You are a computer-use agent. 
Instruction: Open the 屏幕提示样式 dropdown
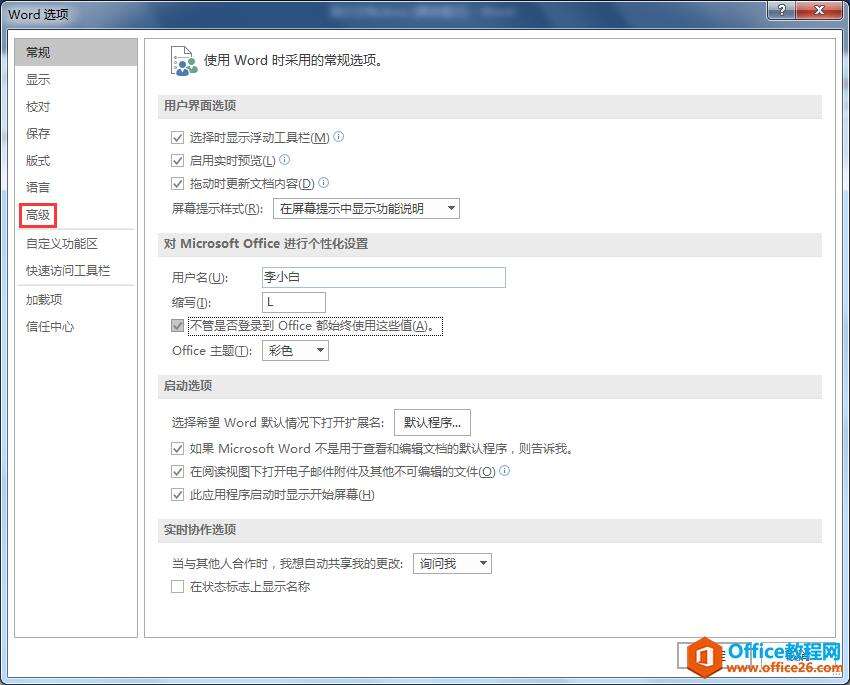coord(453,208)
